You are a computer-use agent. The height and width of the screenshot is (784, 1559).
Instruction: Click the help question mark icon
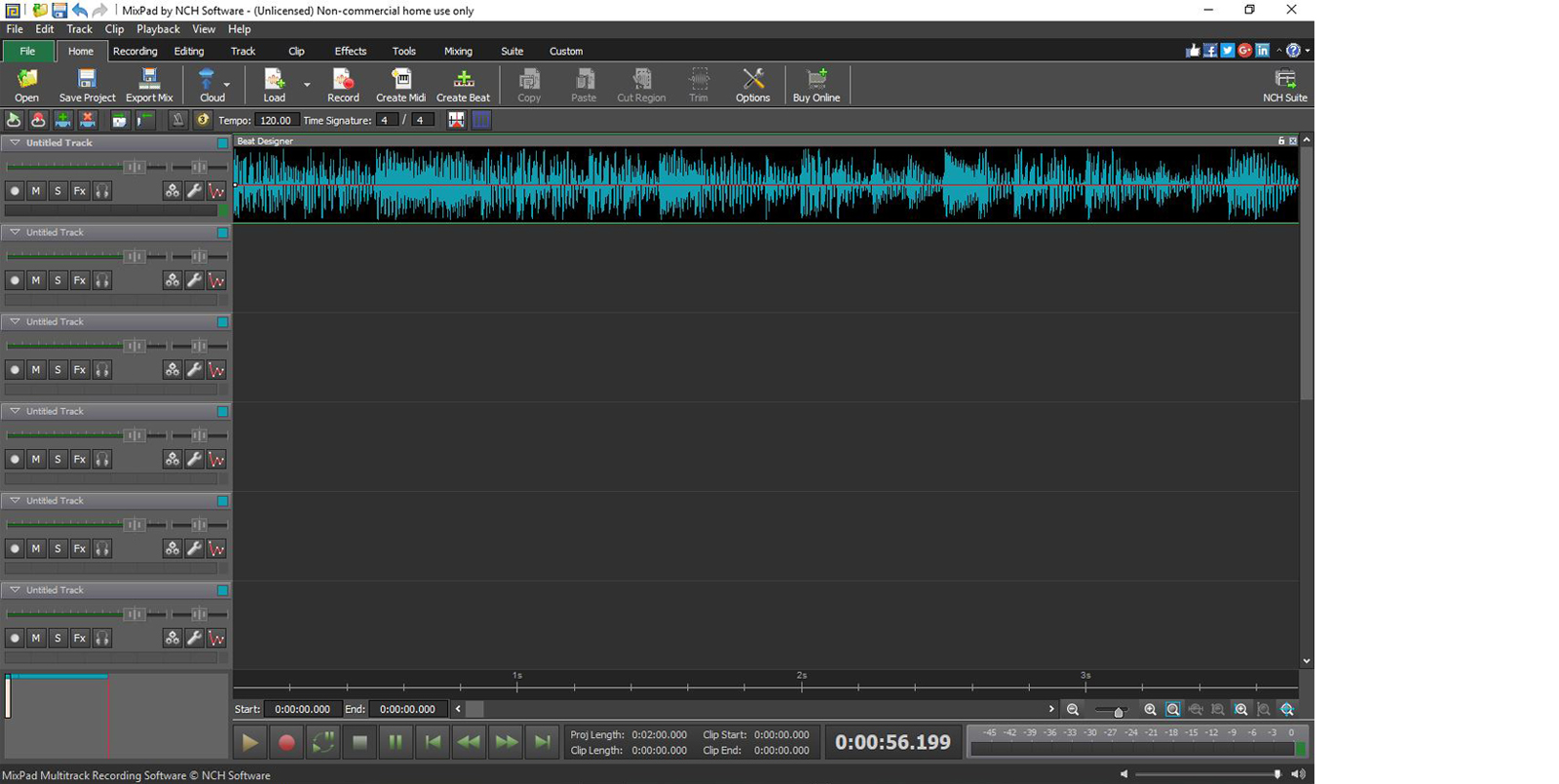pos(1293,51)
